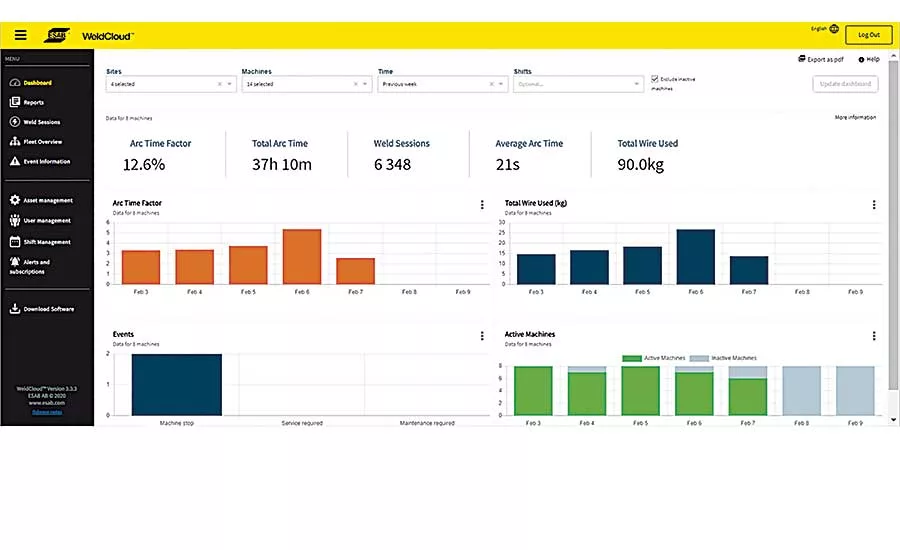Click the Asset management gear icon
This screenshot has width=900, height=550.
15,200
